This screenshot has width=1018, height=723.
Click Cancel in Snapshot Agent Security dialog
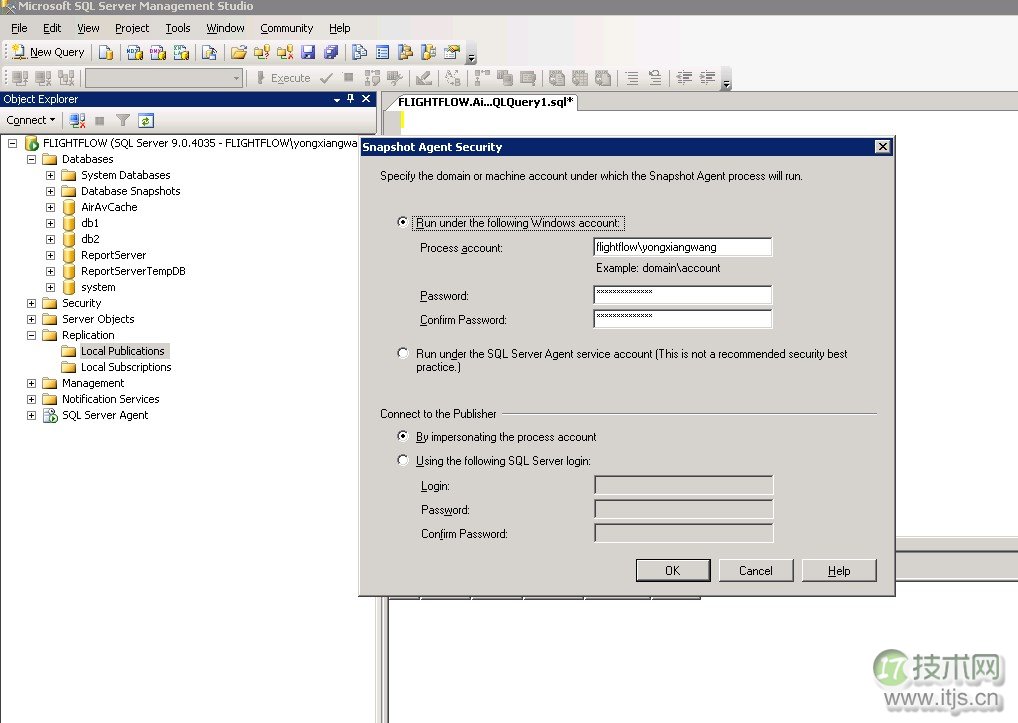click(756, 570)
